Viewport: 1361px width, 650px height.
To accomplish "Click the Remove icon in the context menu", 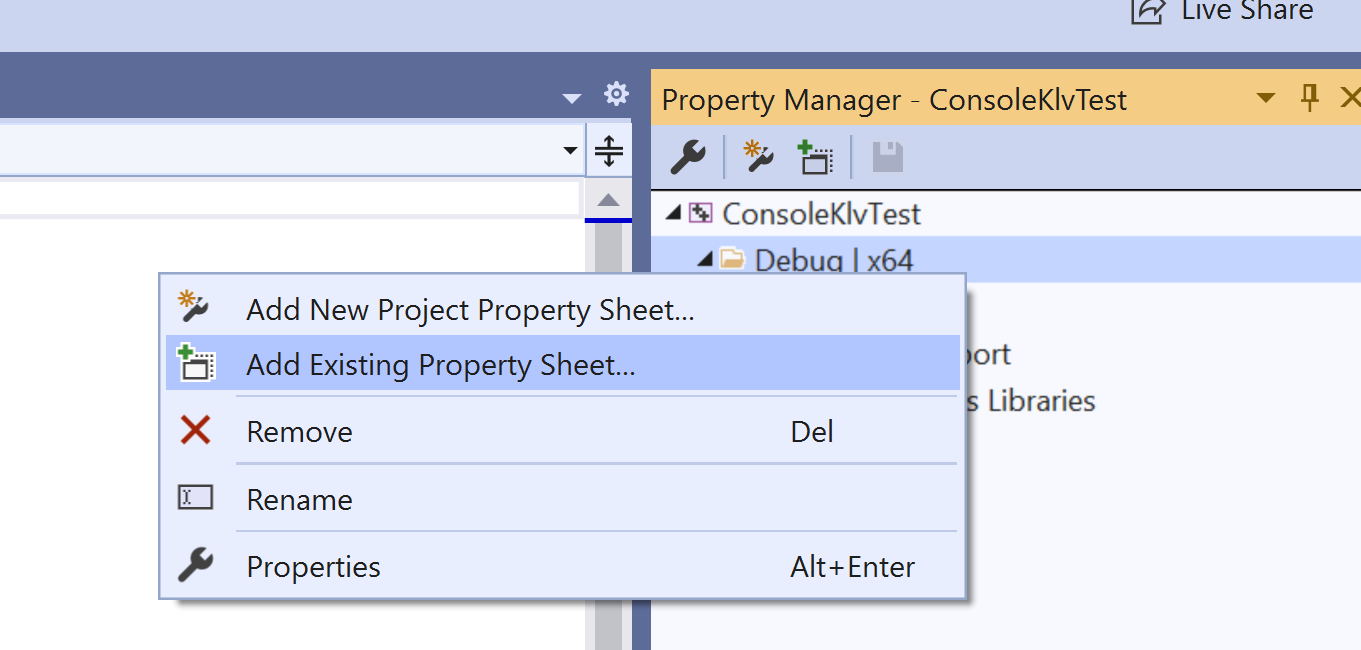I will pos(197,431).
